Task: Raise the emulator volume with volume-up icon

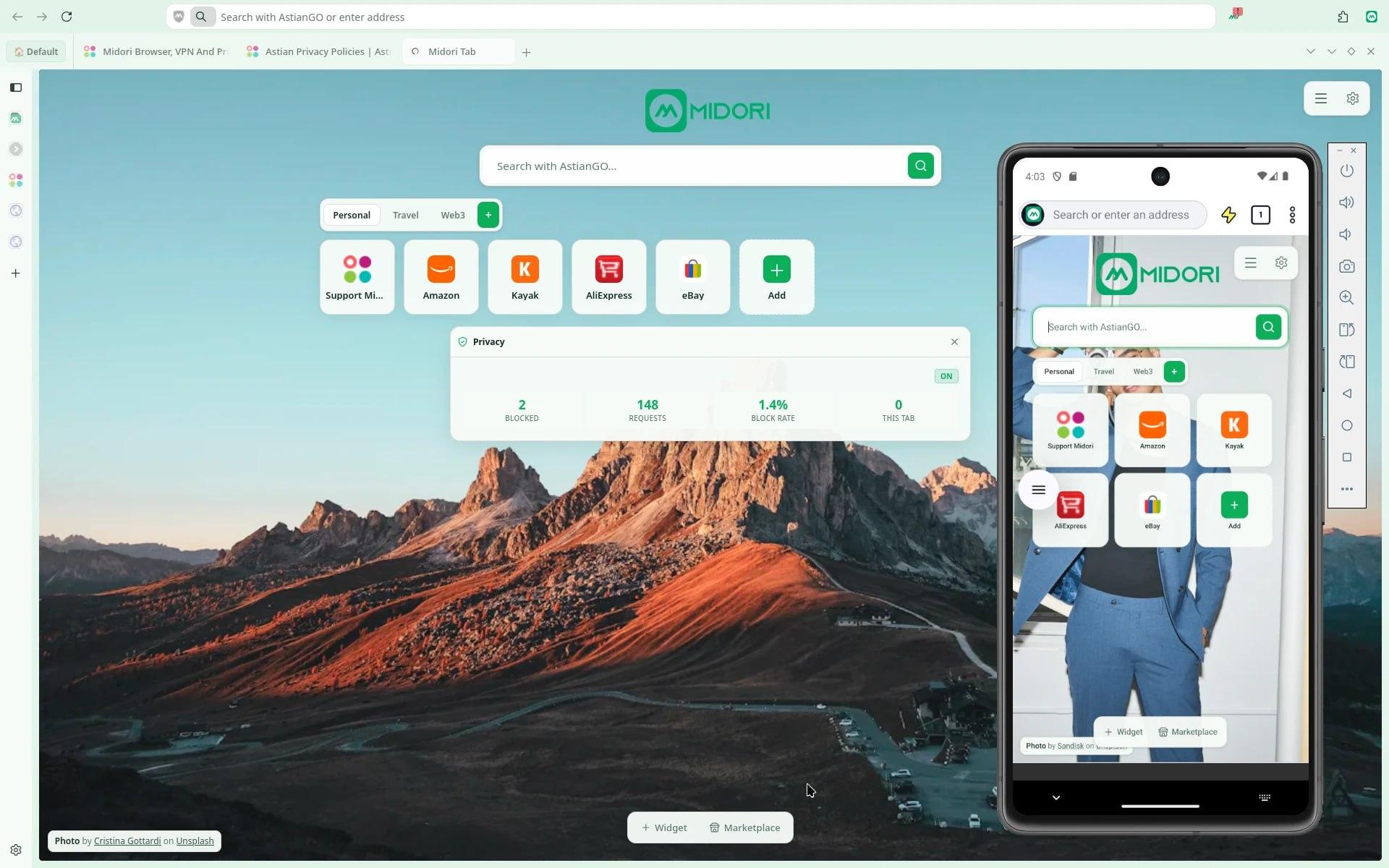Action: coord(1346,203)
